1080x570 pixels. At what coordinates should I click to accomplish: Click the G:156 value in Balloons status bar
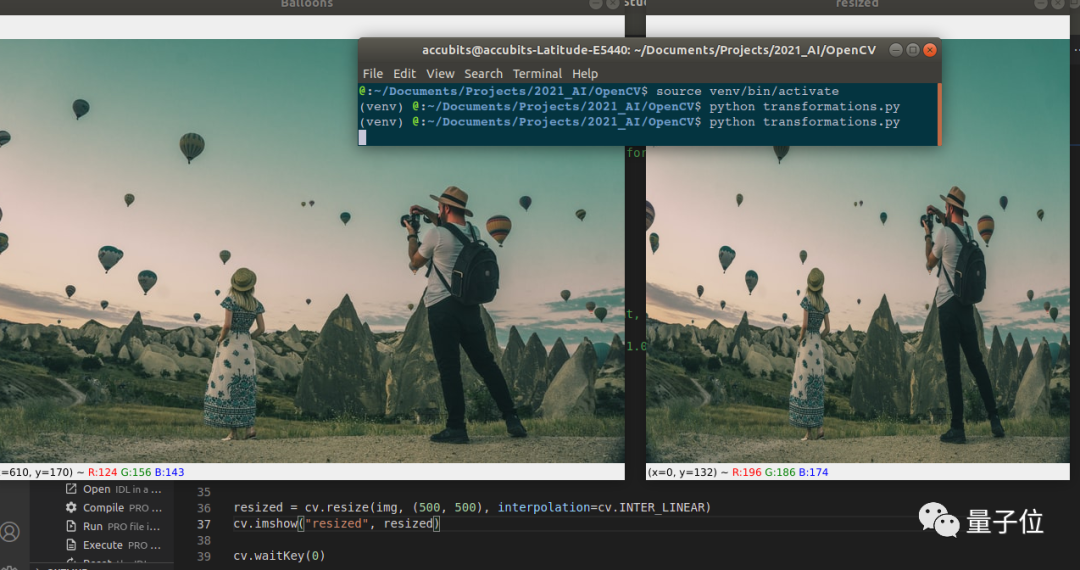coord(136,472)
